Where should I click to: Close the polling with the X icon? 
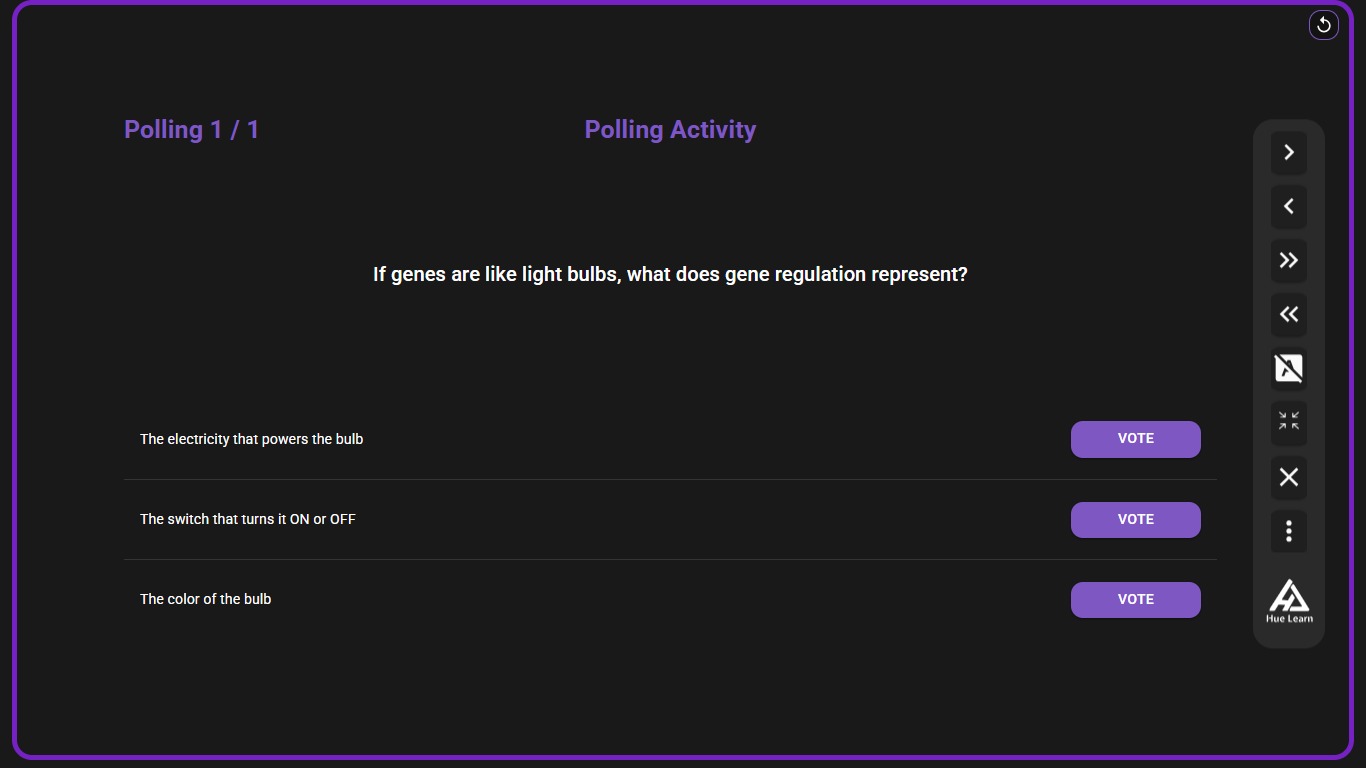[x=1288, y=477]
